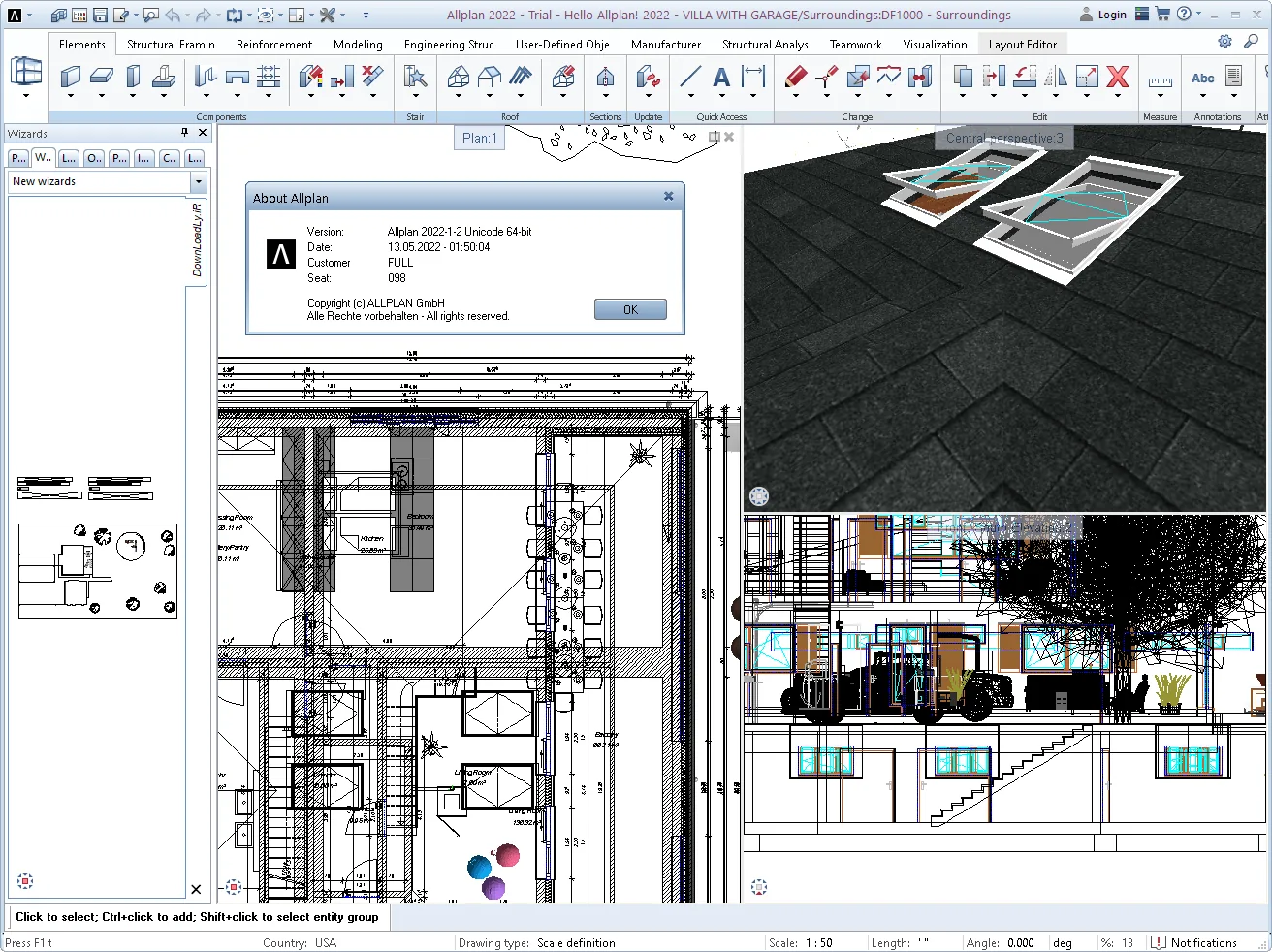Select the Slab tool in Components

point(102,77)
